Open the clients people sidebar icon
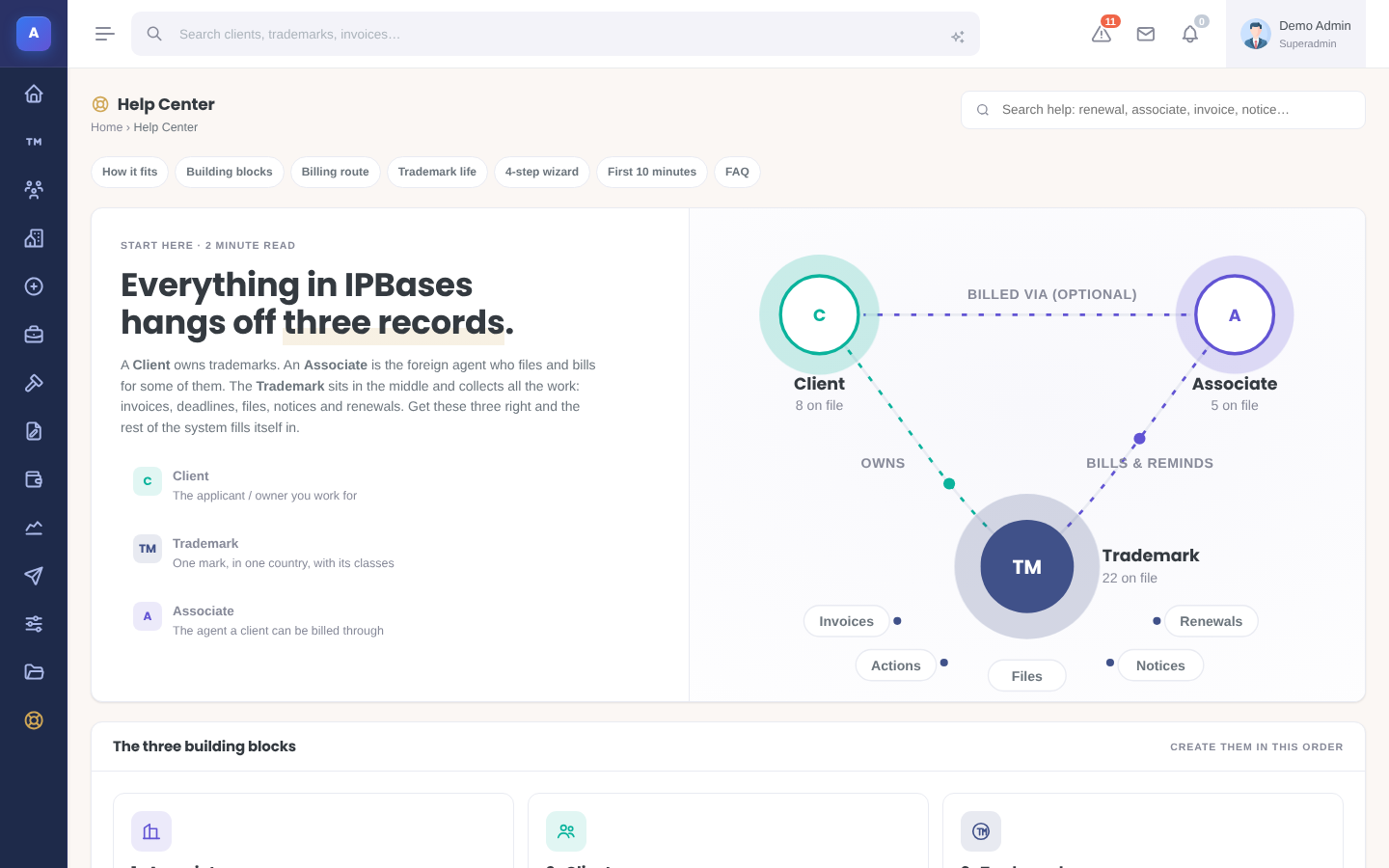 pyautogui.click(x=34, y=190)
